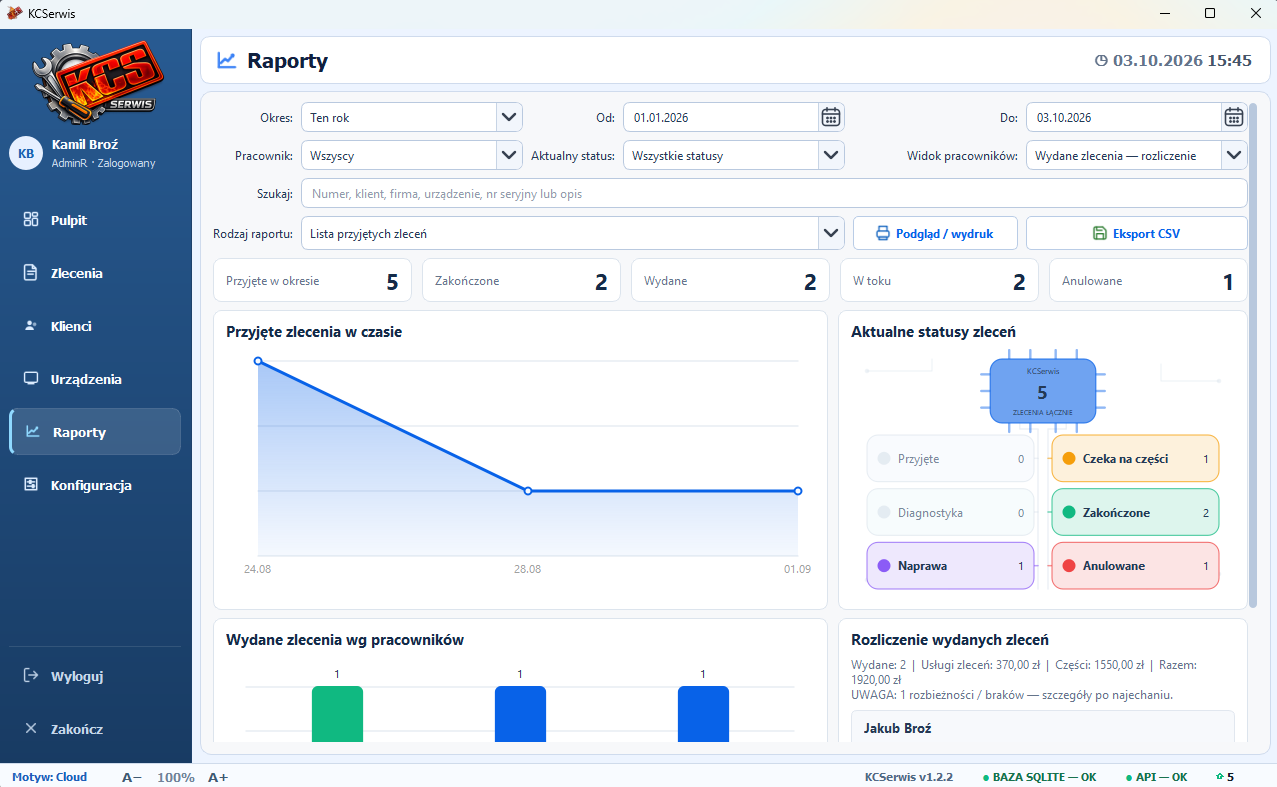
Task: Click the Eksport CSV button
Action: click(1137, 233)
